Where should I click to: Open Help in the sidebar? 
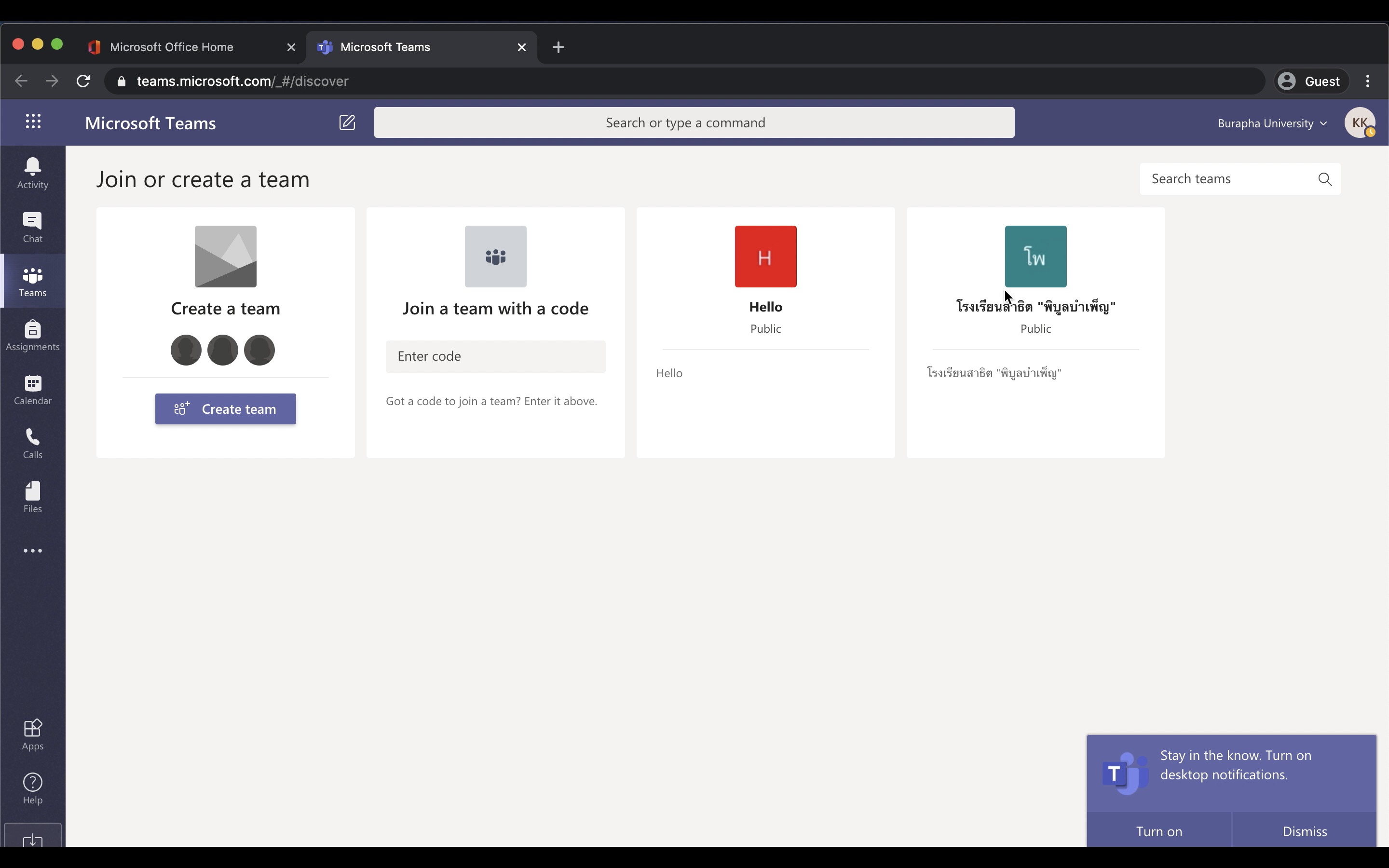[33, 788]
